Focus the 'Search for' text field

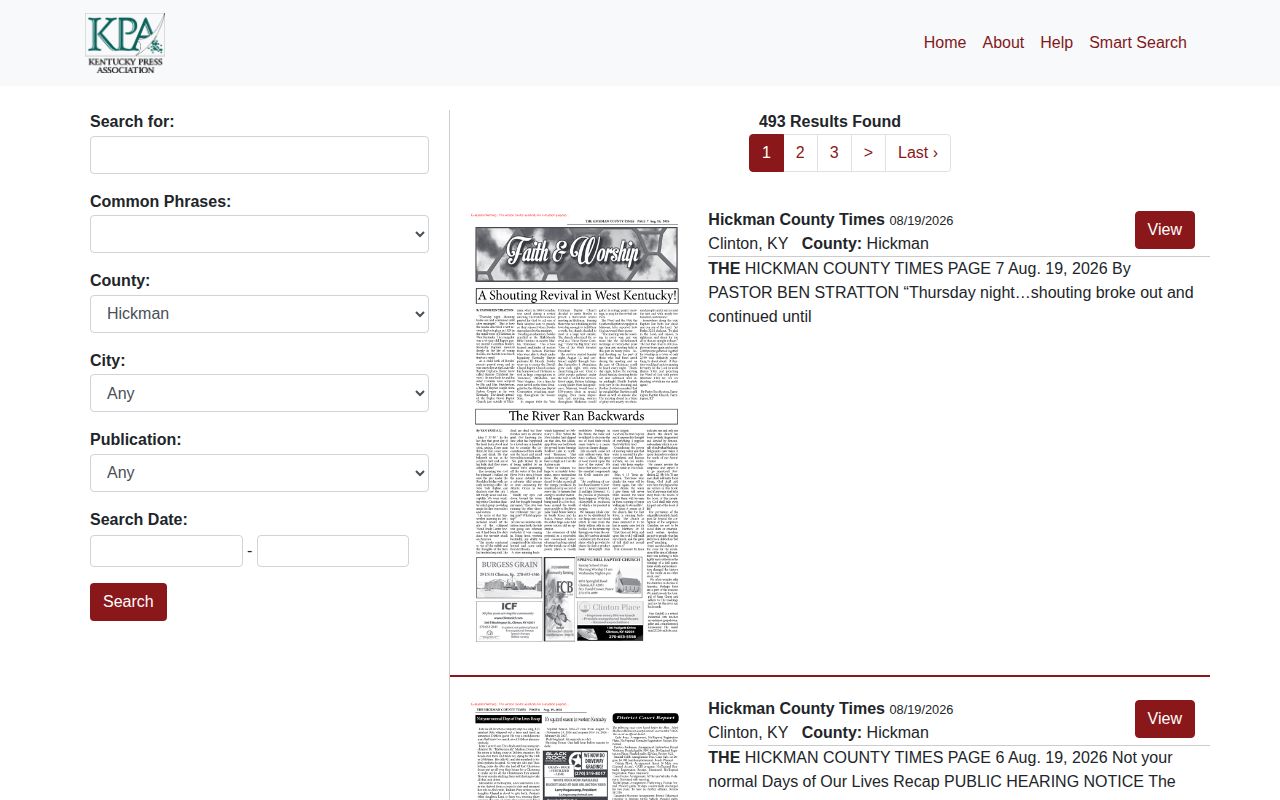(x=259, y=155)
